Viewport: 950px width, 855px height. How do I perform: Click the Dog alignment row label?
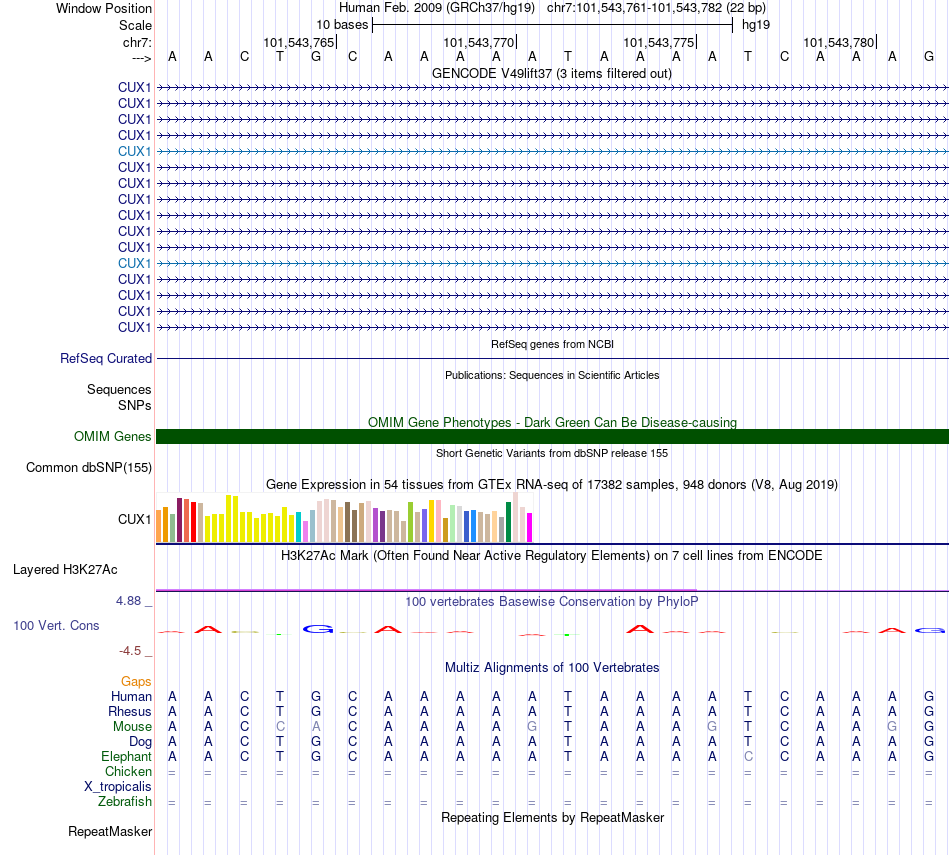(x=141, y=742)
